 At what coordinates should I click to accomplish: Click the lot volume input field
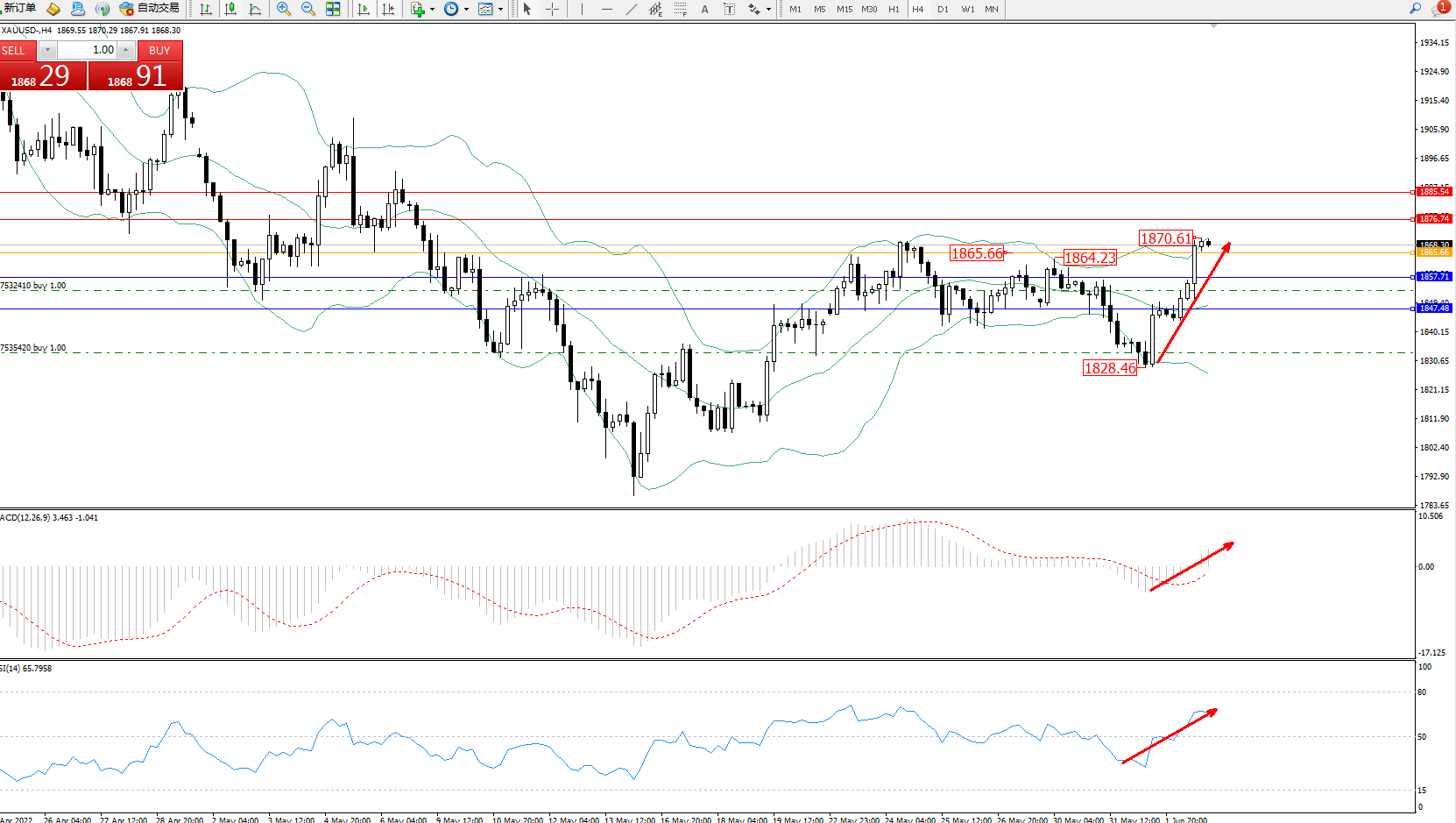tap(88, 50)
